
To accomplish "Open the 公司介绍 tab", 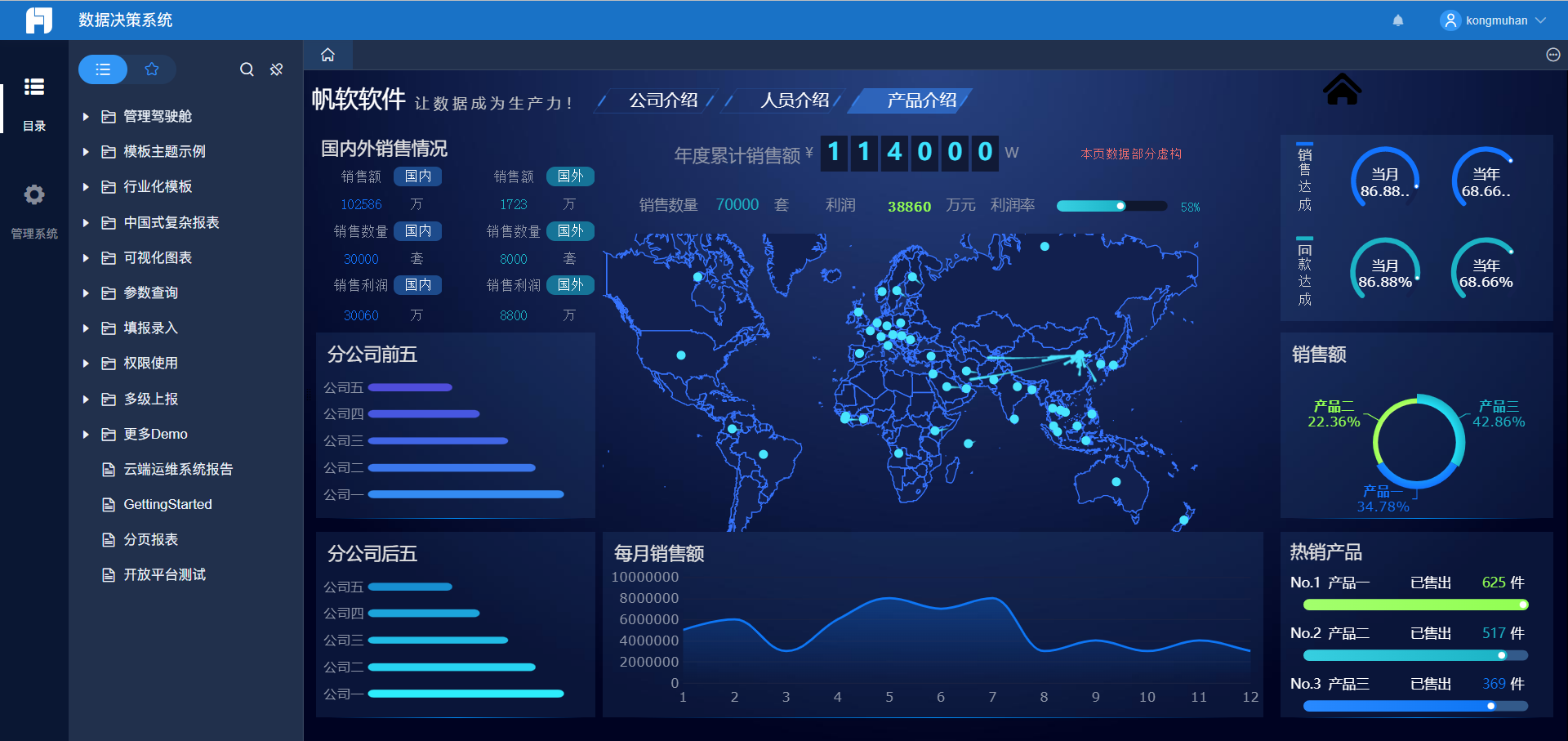I will (x=663, y=100).
